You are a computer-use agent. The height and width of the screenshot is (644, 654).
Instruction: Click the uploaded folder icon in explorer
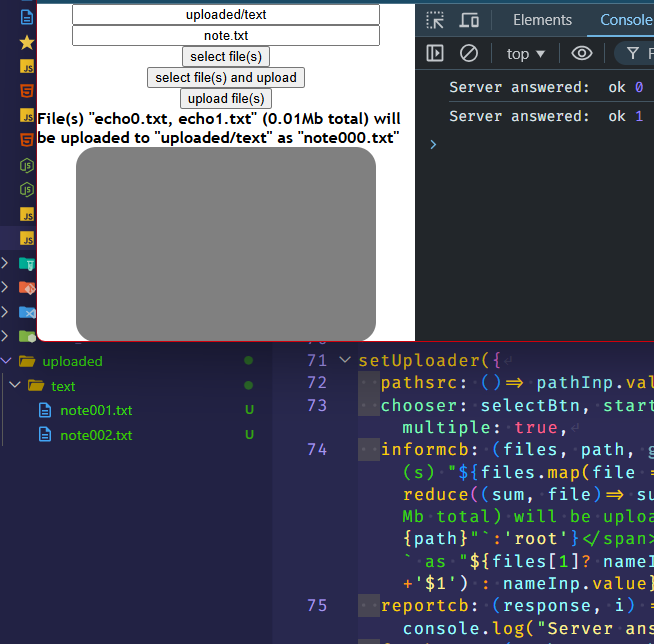click(27, 361)
